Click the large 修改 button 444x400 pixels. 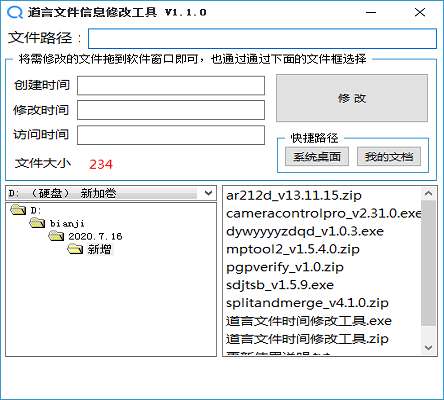click(x=352, y=98)
